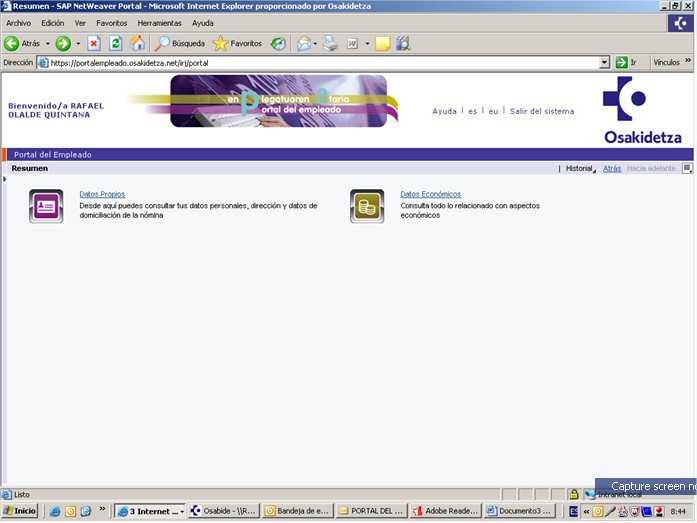Click the Stop loading red X icon

click(94, 43)
